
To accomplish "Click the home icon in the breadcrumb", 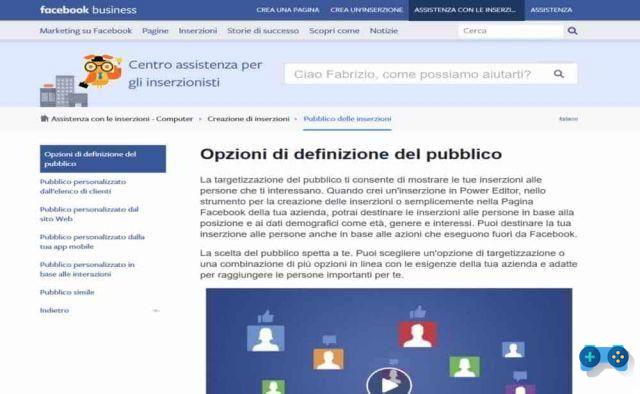I will [x=44, y=119].
